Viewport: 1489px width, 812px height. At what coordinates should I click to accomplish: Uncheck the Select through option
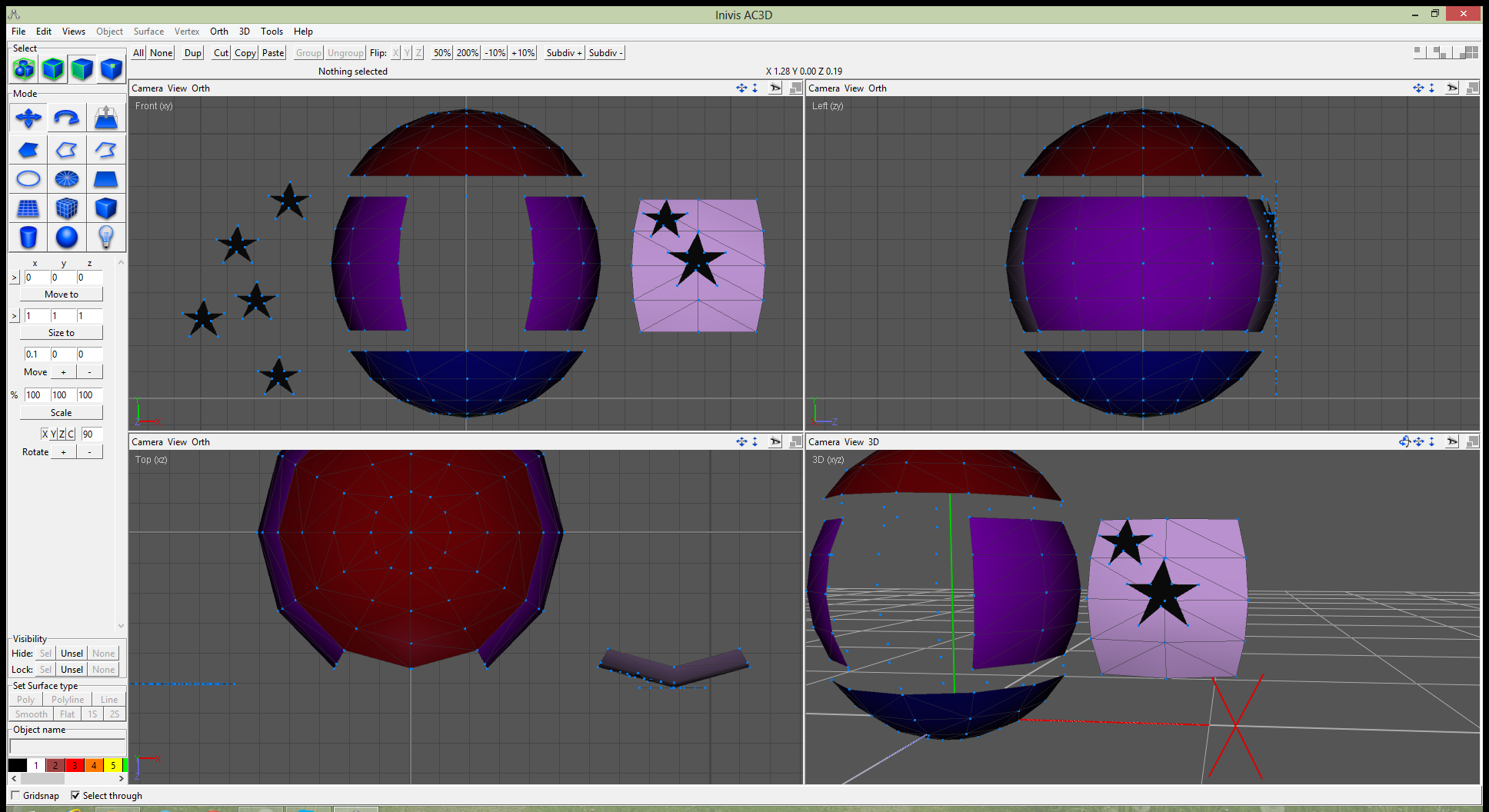click(75, 795)
